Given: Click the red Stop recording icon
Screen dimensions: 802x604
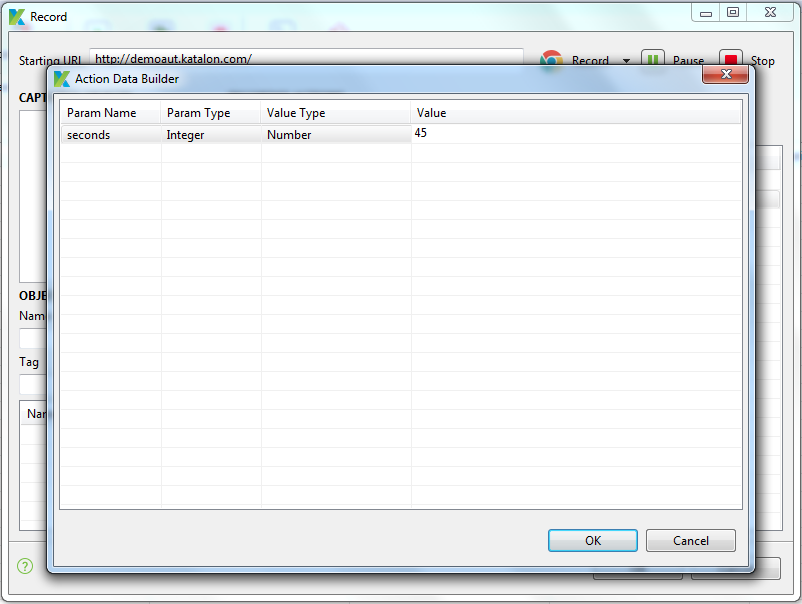Looking at the screenshot, I should pyautogui.click(x=730, y=58).
